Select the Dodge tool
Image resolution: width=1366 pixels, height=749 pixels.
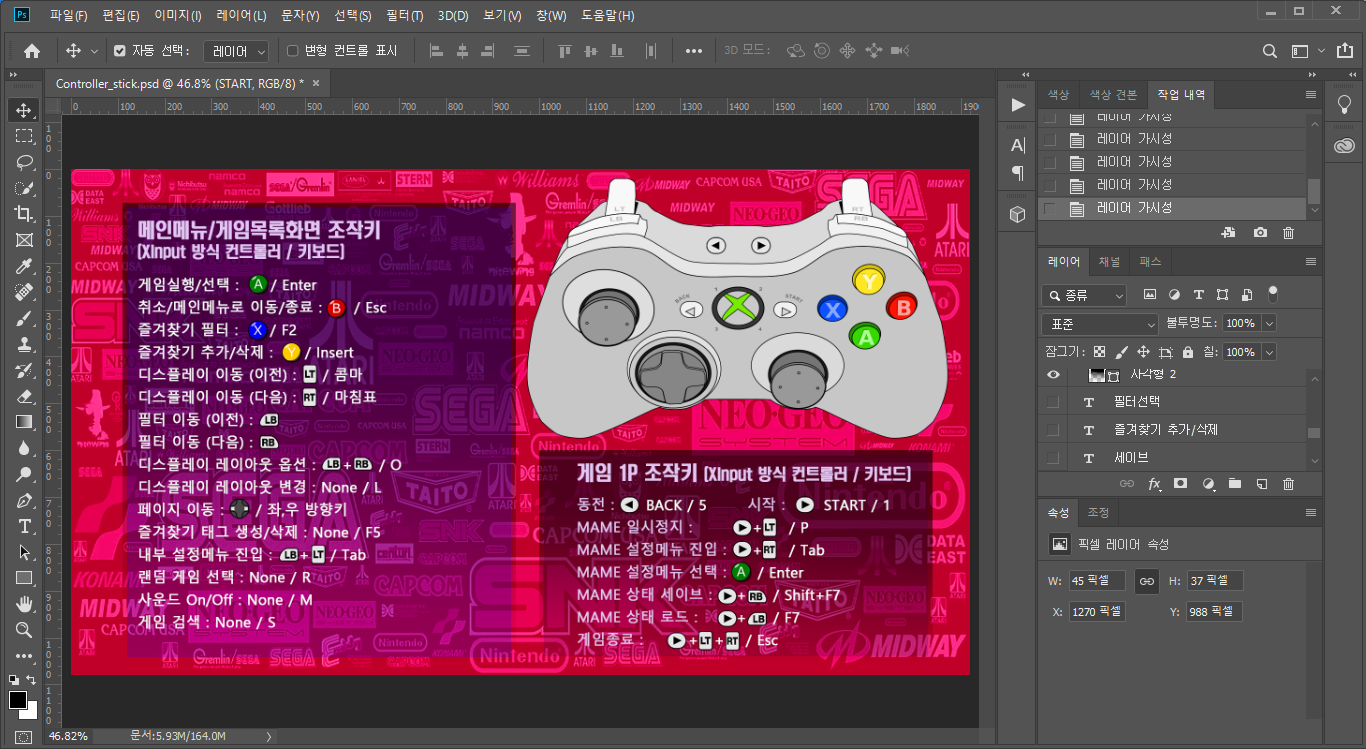(x=23, y=474)
